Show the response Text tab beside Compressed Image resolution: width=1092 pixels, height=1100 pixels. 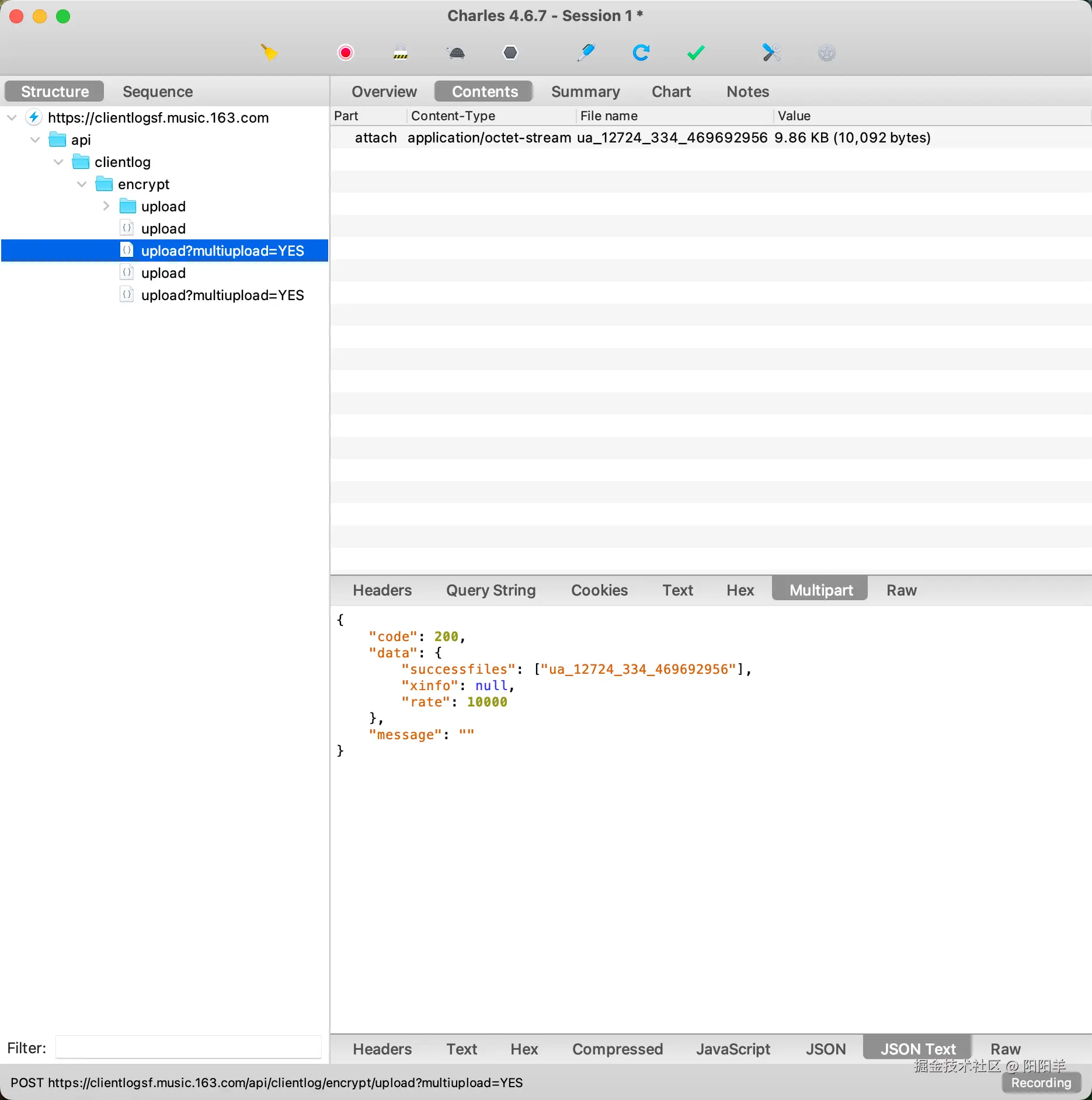[x=461, y=1049]
